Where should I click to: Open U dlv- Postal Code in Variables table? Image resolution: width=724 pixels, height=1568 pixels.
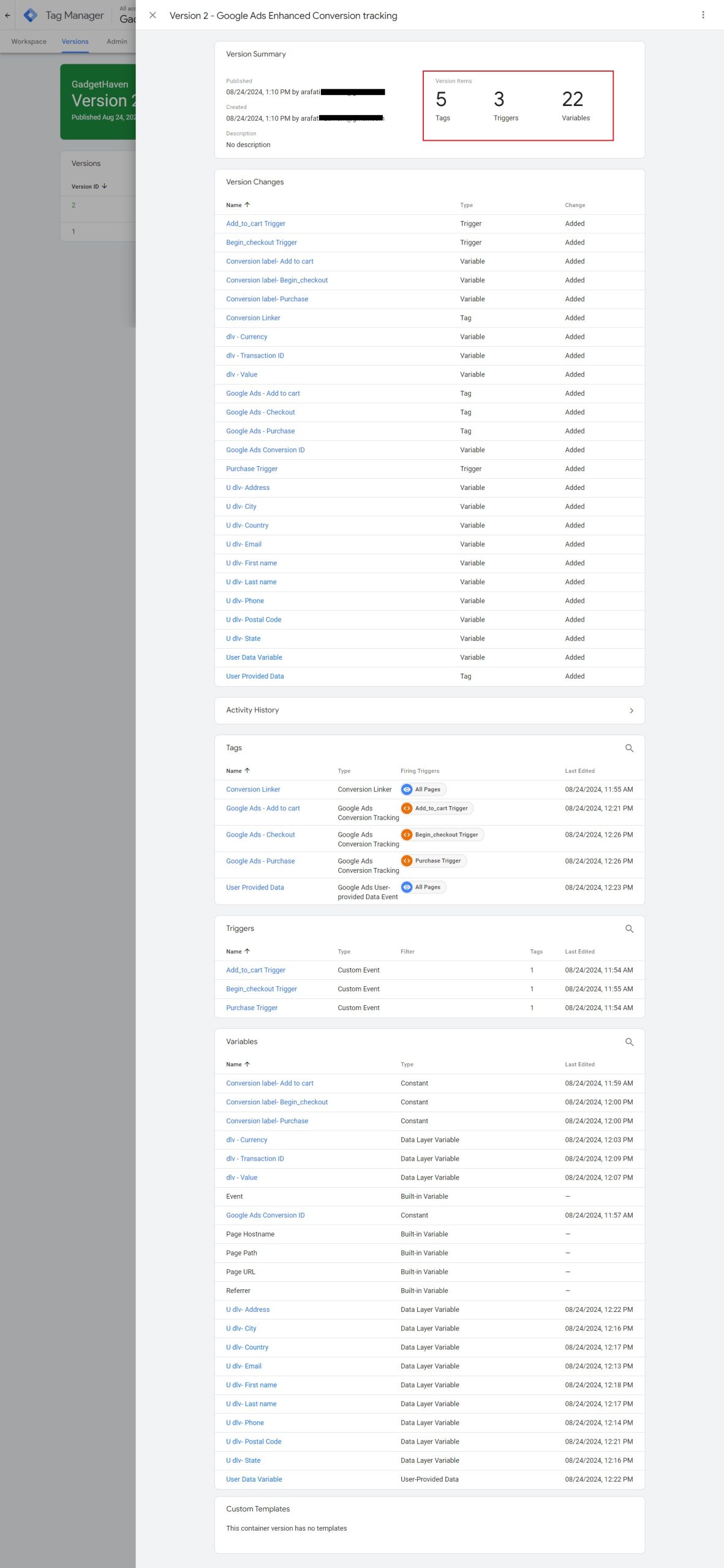254,1442
